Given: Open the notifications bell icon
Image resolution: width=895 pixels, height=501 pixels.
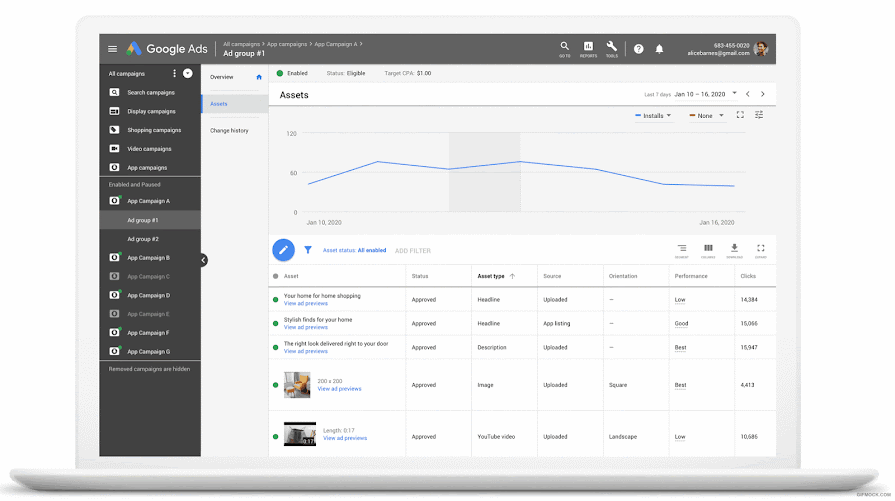Looking at the screenshot, I should 659,49.
